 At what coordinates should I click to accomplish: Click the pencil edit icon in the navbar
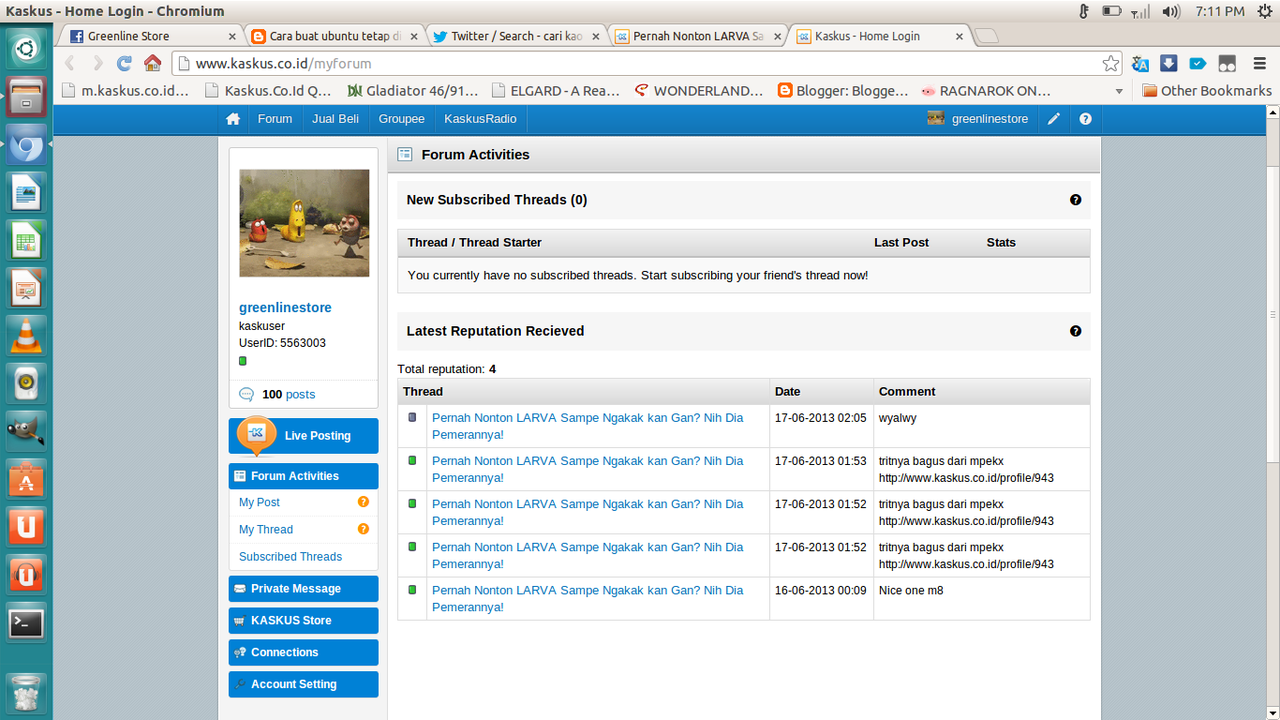(1054, 119)
